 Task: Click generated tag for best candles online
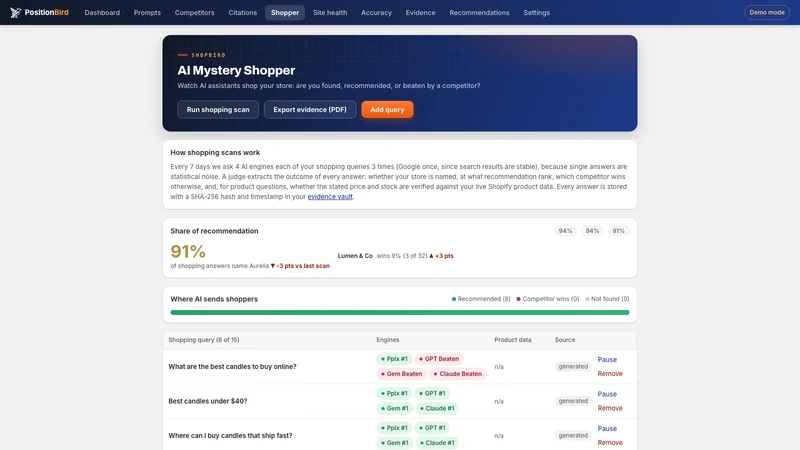point(572,366)
